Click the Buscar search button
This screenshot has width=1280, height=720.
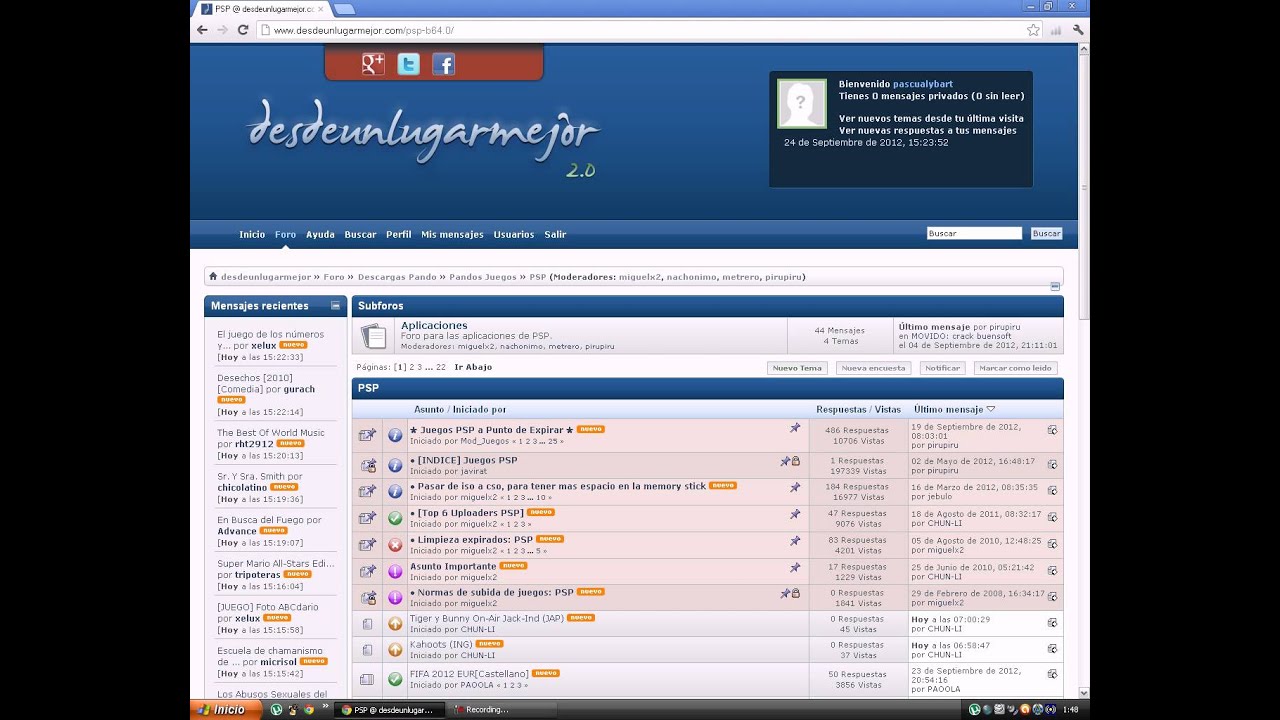[x=1046, y=233]
